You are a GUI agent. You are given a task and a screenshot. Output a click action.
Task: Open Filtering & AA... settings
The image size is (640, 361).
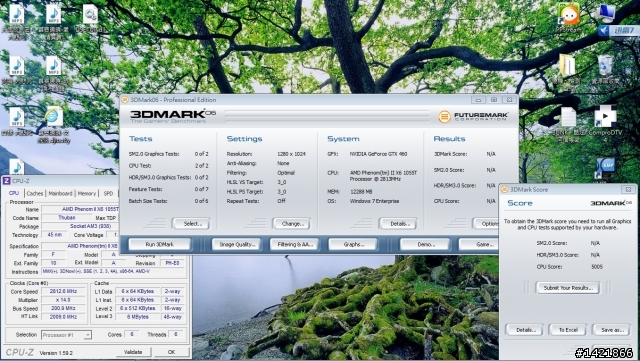coord(295,244)
